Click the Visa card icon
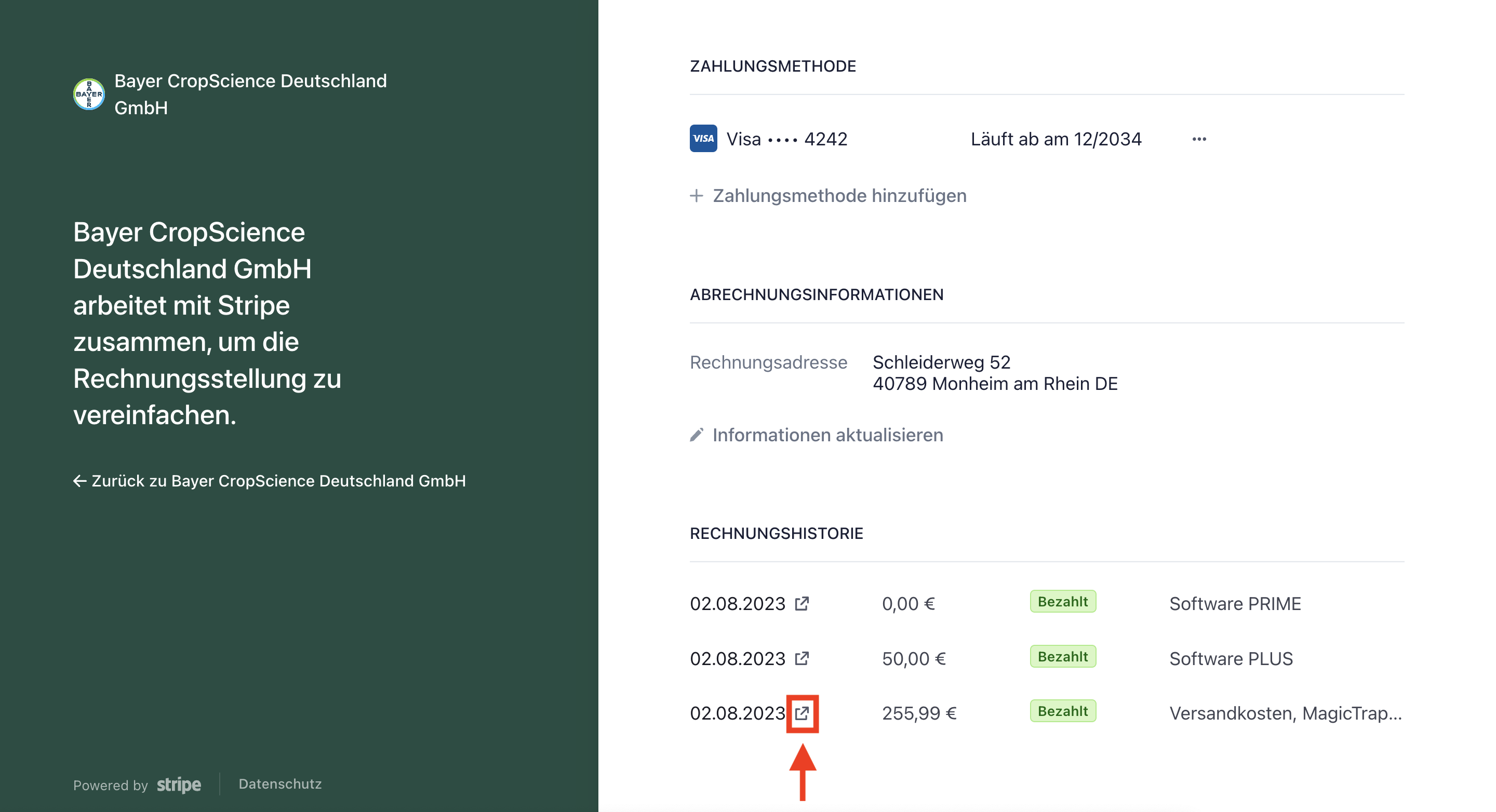Viewport: 1496px width, 812px height. (703, 139)
